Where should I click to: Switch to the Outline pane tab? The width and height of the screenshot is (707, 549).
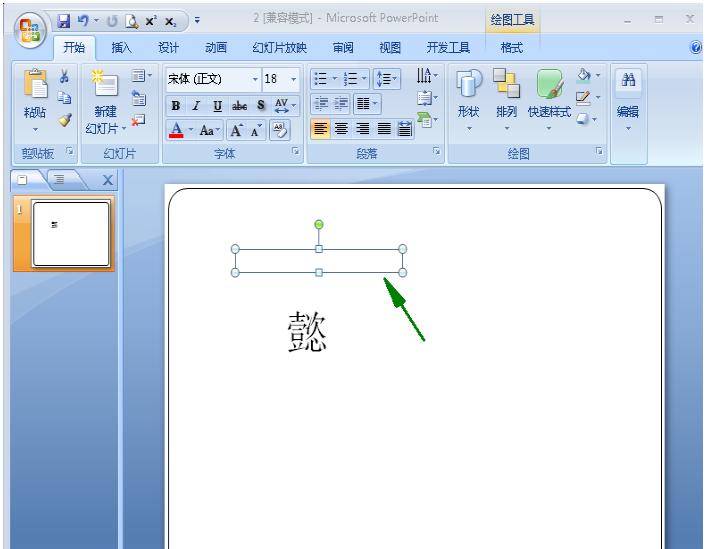60,180
